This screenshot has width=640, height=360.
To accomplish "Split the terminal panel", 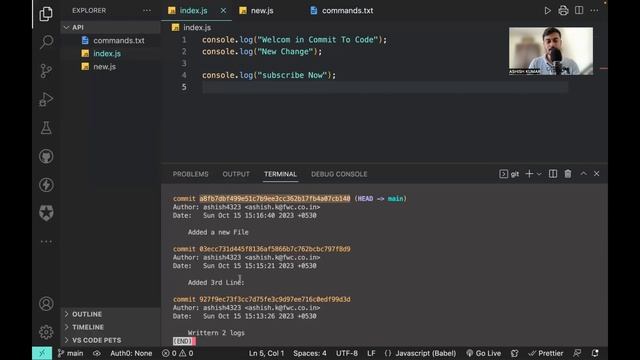I will (553, 174).
